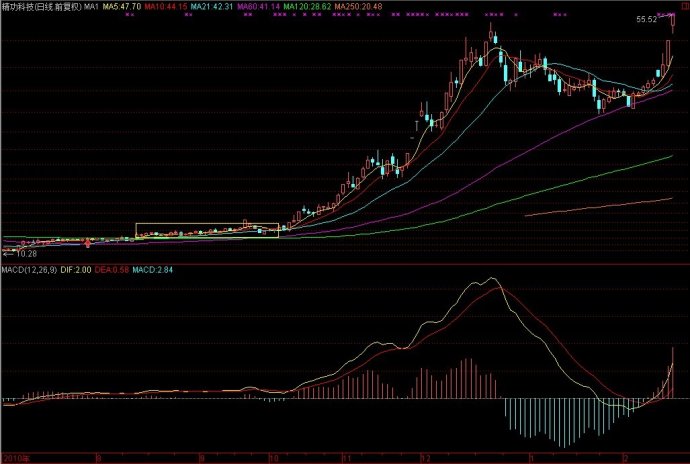Select the yellow rectangle drawn on chart
The height and width of the screenshot is (464, 690).
tap(206, 223)
